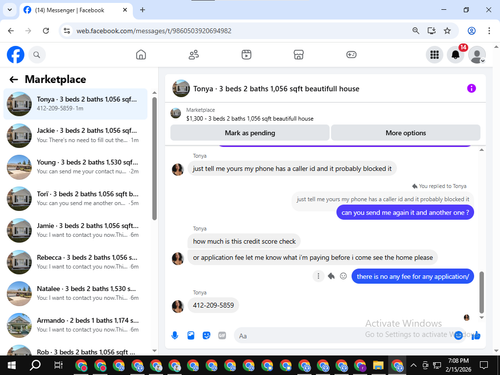Show hidden tray icons chevron
The width and height of the screenshot is (500, 375).
pyautogui.click(x=413, y=365)
